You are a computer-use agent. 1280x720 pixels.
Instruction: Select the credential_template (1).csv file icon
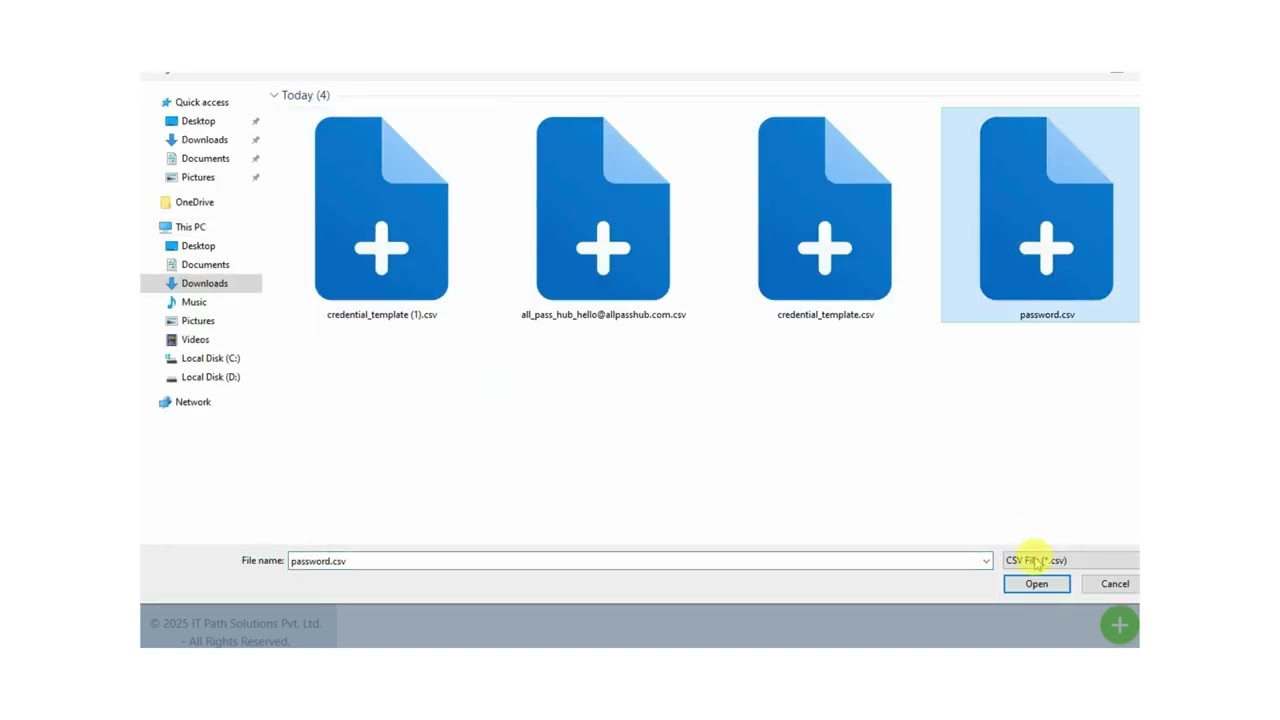[381, 208]
